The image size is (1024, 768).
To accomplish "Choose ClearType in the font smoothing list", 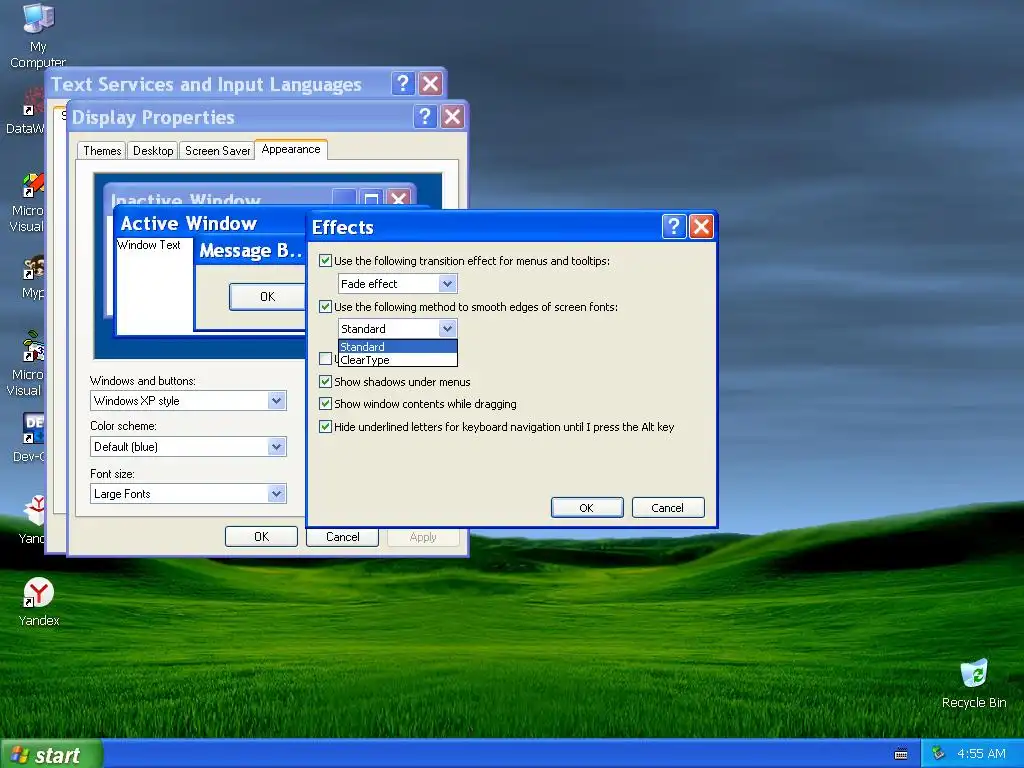I will [x=398, y=360].
